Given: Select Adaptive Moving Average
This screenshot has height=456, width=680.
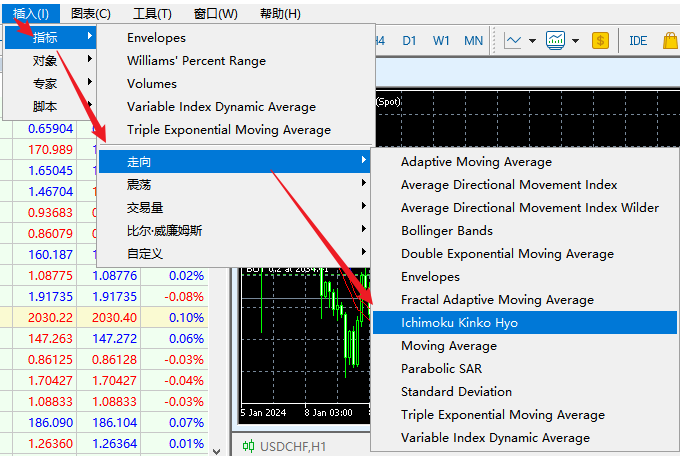Looking at the screenshot, I should tap(525, 162).
